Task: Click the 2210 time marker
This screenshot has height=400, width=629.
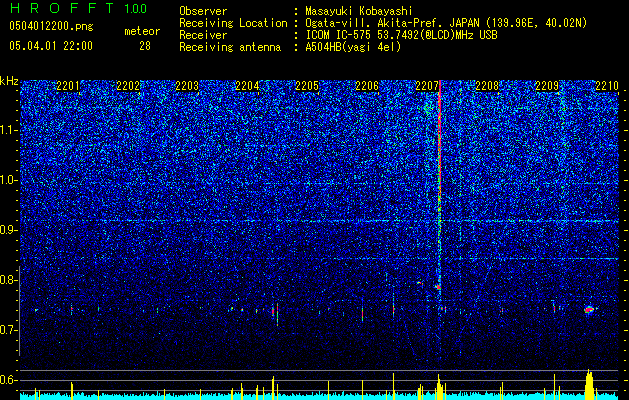Action: 607,86
